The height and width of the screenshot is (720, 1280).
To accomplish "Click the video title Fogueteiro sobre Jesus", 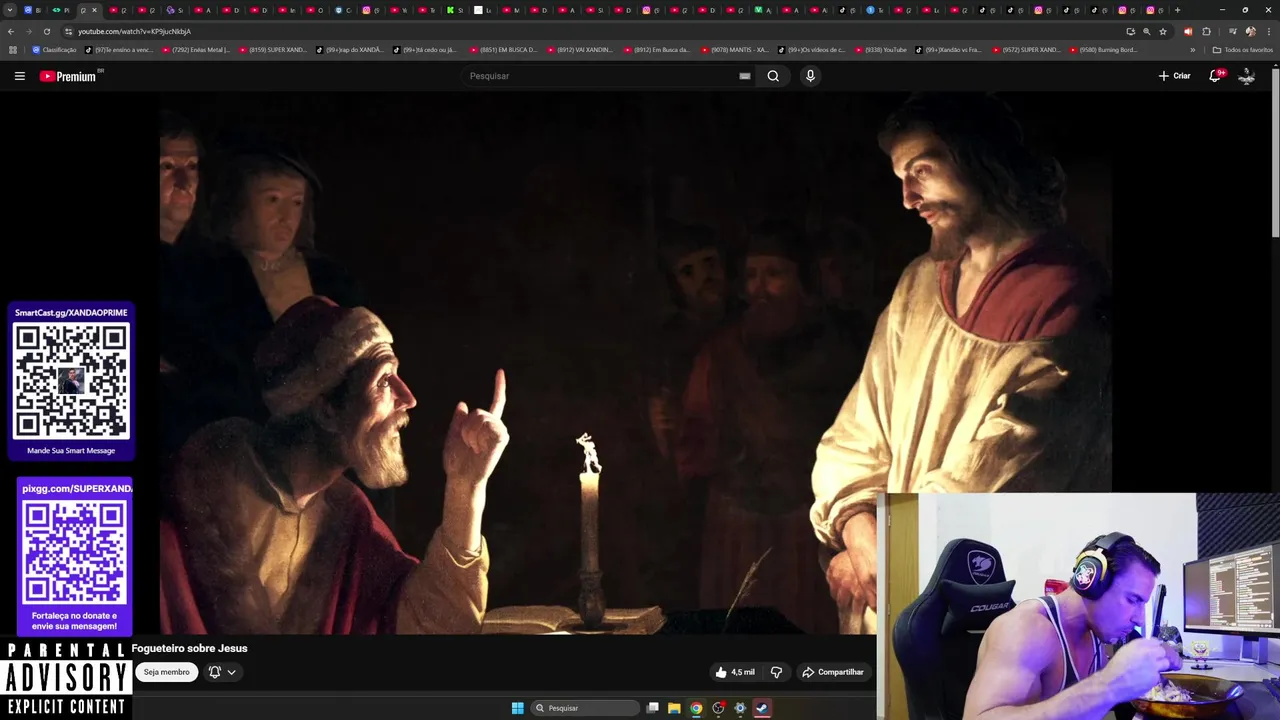I will tap(189, 648).
